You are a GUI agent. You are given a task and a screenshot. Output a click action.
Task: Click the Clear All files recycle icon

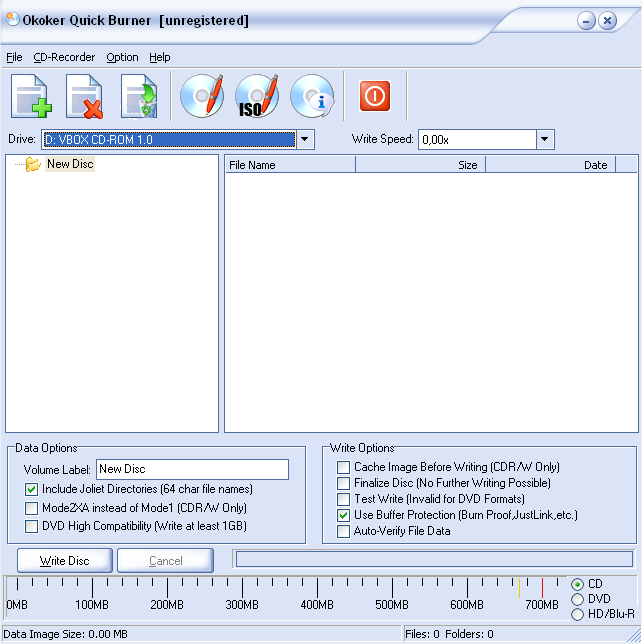pos(139,97)
